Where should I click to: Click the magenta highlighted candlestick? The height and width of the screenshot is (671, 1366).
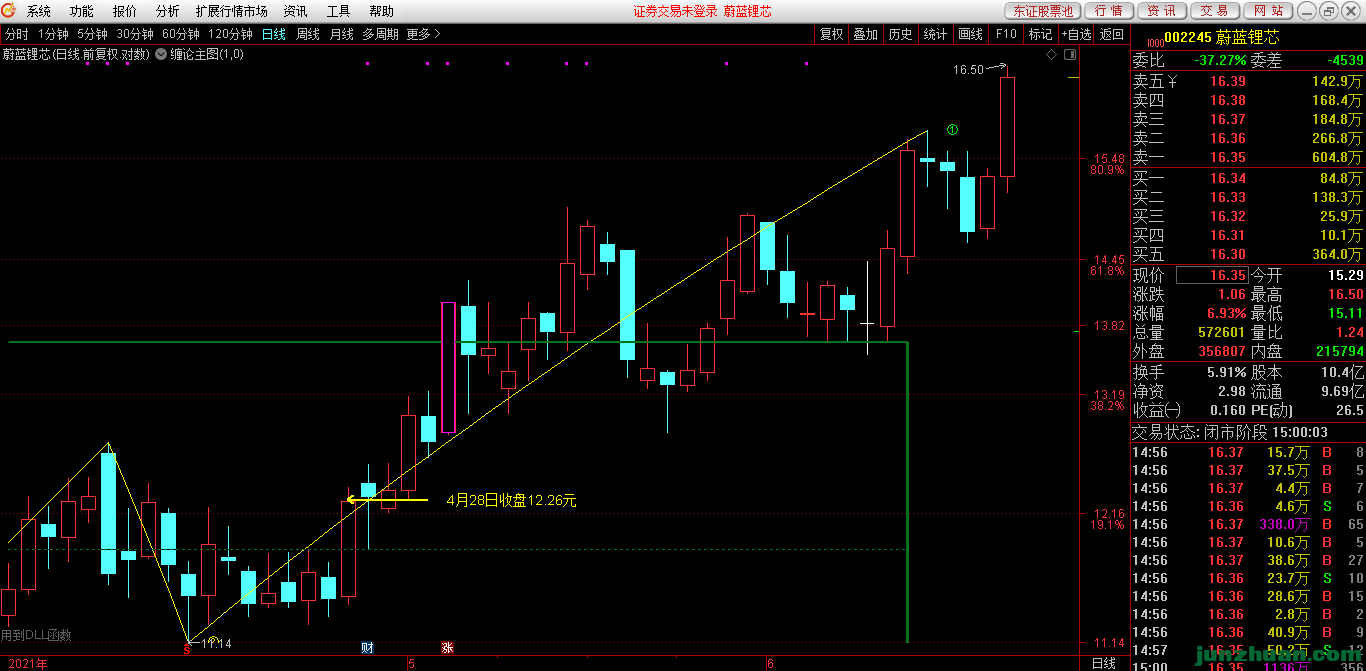448,367
